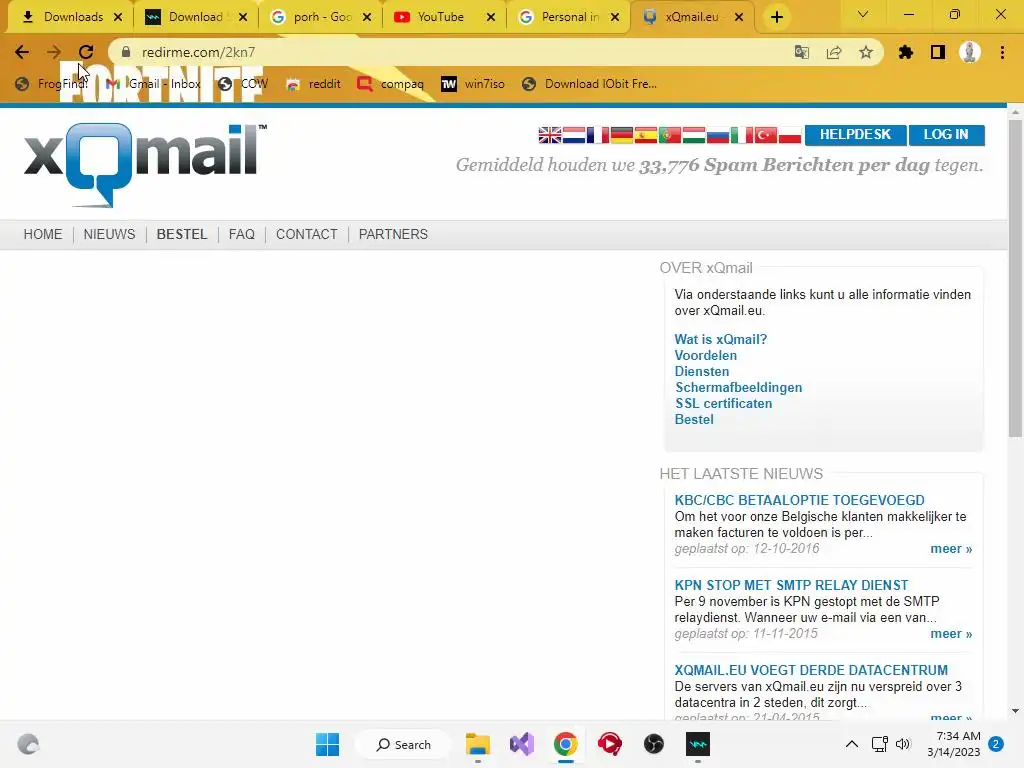Open the reddit bookmark
The image size is (1024, 768).
click(313, 84)
